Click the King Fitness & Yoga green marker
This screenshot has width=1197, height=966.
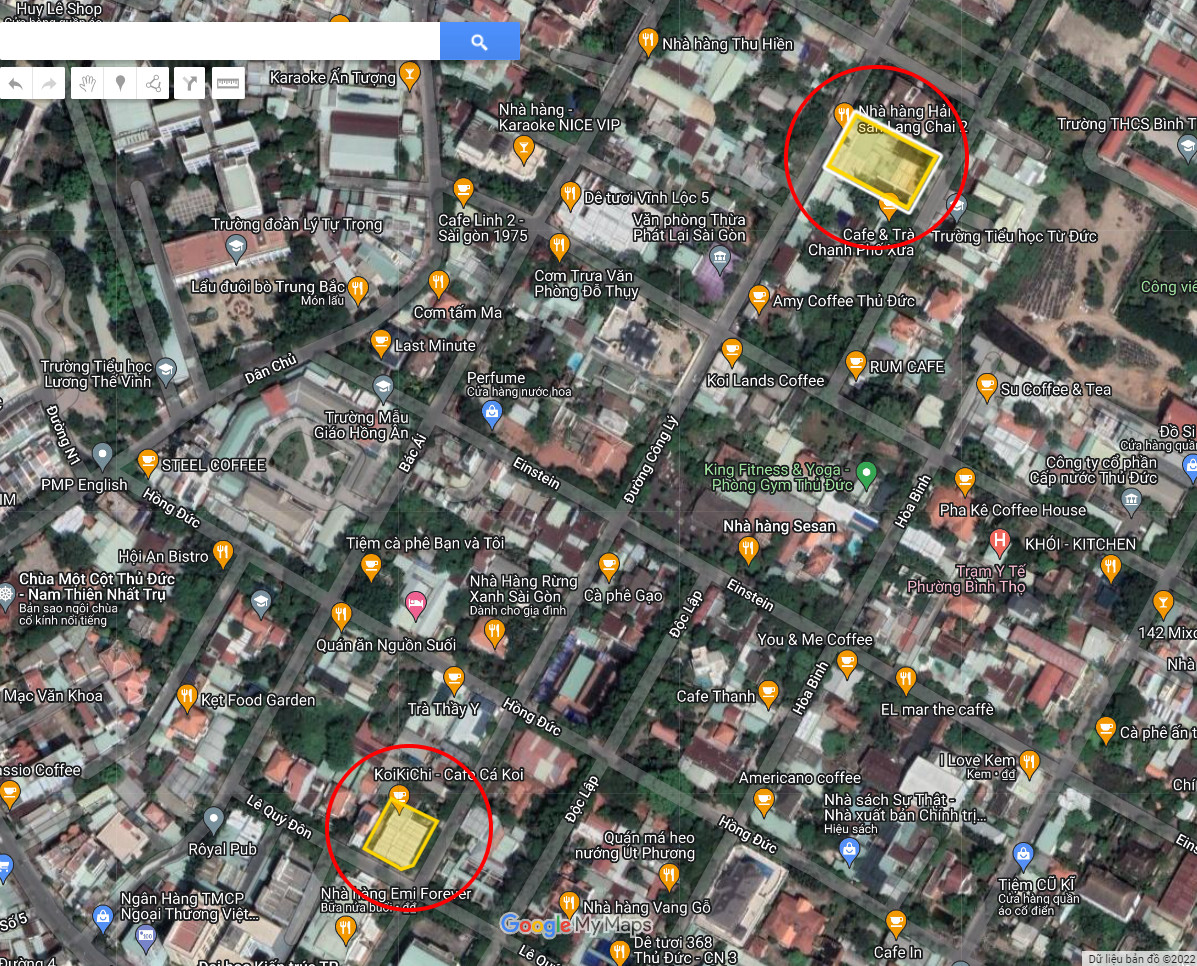(x=867, y=471)
